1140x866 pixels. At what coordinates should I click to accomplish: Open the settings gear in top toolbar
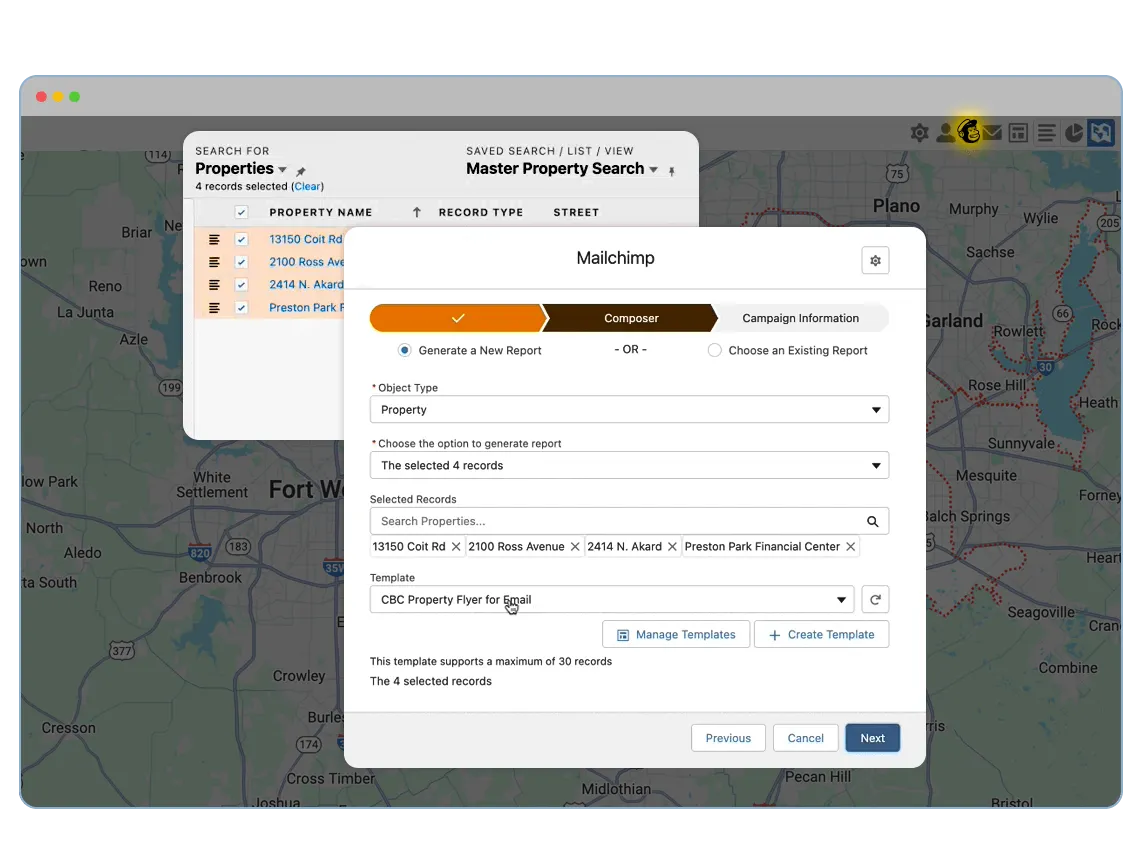920,133
